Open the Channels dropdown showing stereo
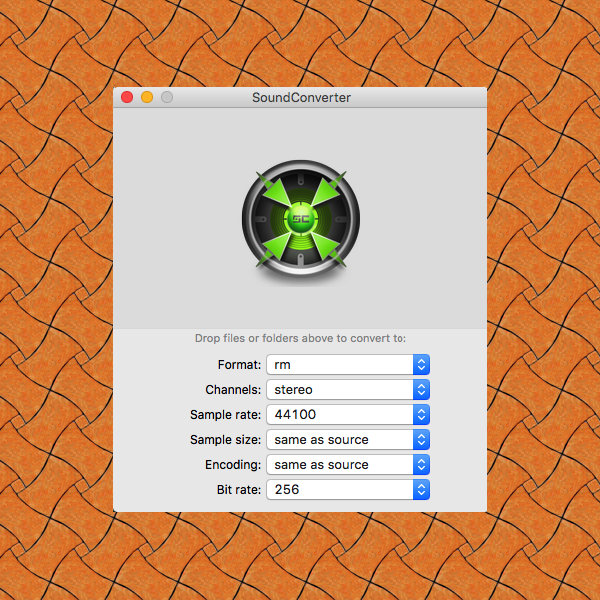 (348, 390)
